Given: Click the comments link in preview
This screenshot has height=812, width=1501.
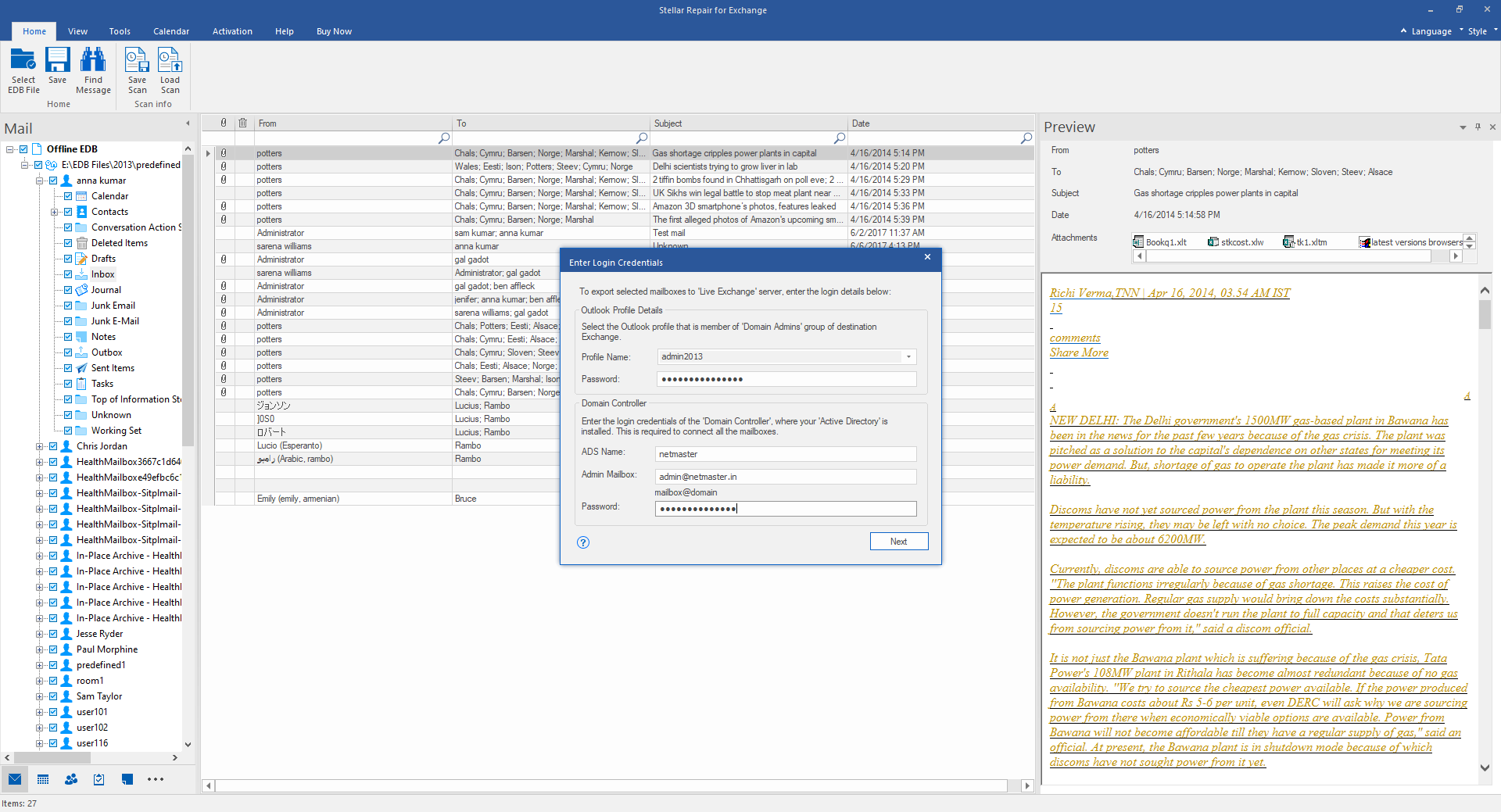Looking at the screenshot, I should click(x=1075, y=338).
